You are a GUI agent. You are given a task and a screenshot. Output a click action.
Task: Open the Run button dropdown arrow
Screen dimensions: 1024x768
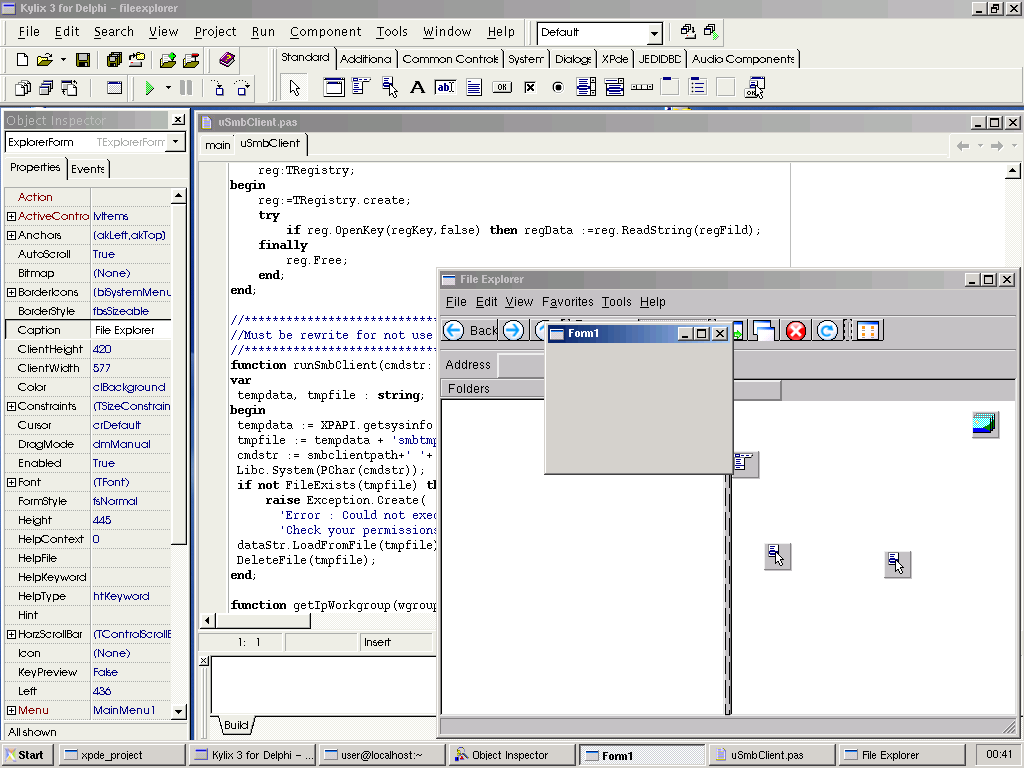coord(168,88)
